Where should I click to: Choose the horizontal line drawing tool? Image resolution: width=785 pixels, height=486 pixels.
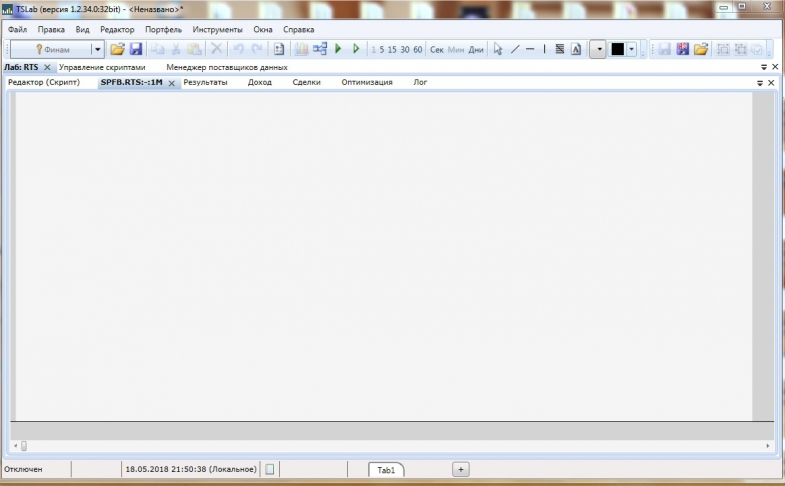[x=530, y=49]
